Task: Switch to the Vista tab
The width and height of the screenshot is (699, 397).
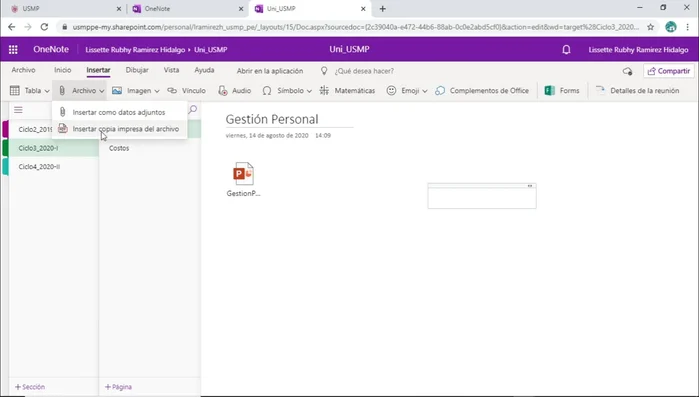Action: (x=171, y=70)
